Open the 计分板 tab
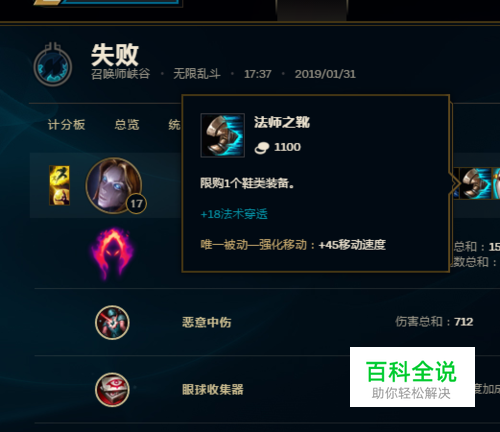This screenshot has width=500, height=432. click(x=66, y=125)
